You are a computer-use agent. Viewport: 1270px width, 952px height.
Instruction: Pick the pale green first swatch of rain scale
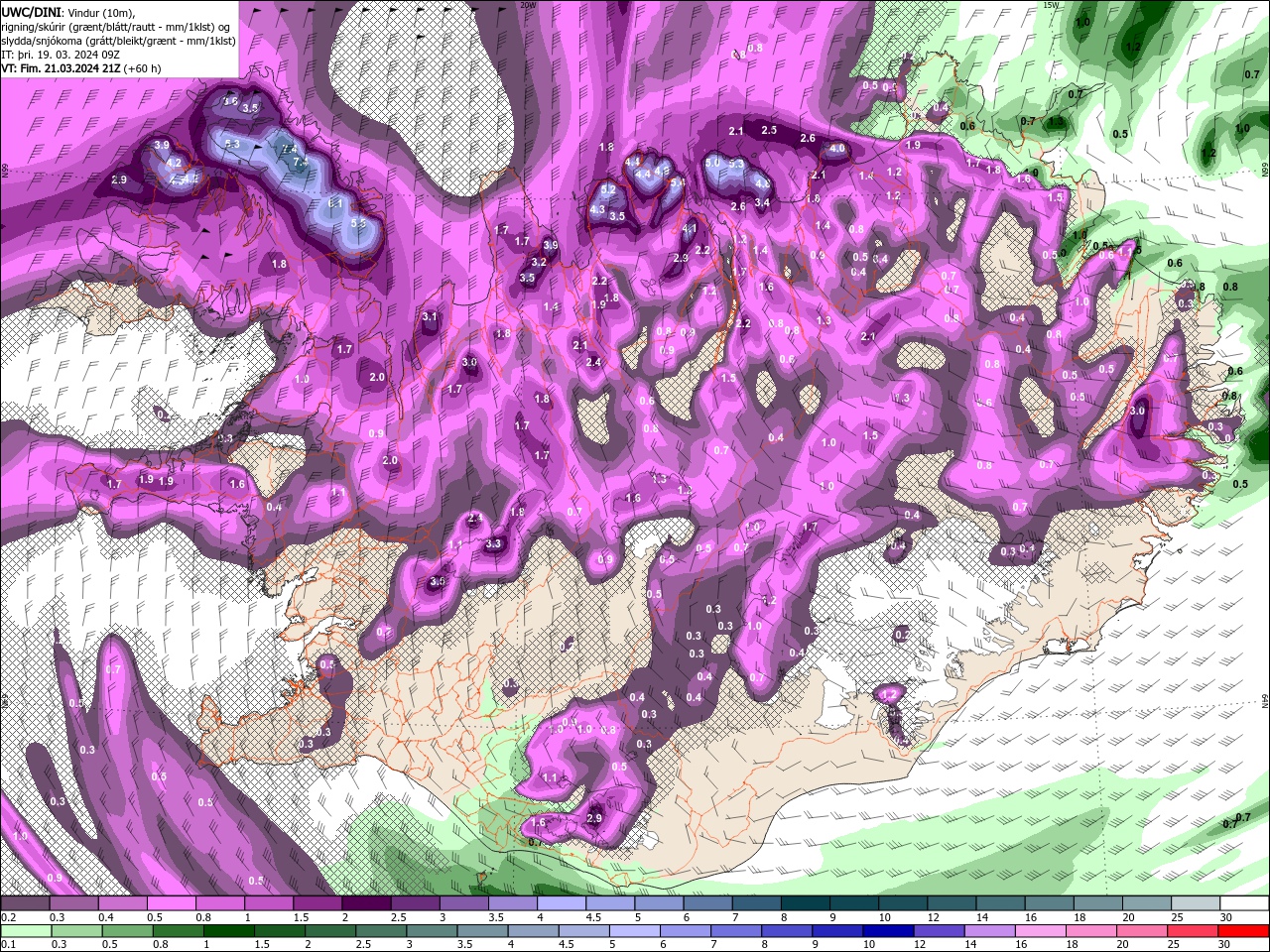pos(27,931)
